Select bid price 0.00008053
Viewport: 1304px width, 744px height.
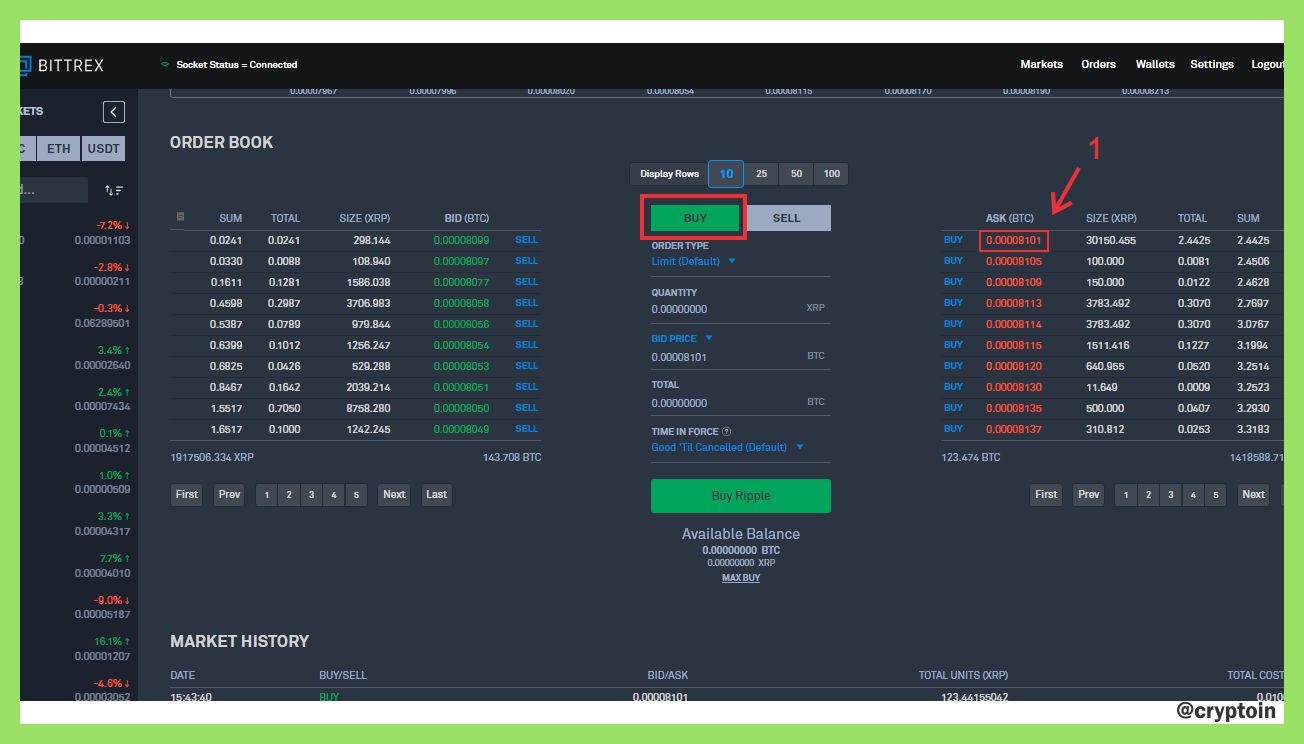[462, 366]
